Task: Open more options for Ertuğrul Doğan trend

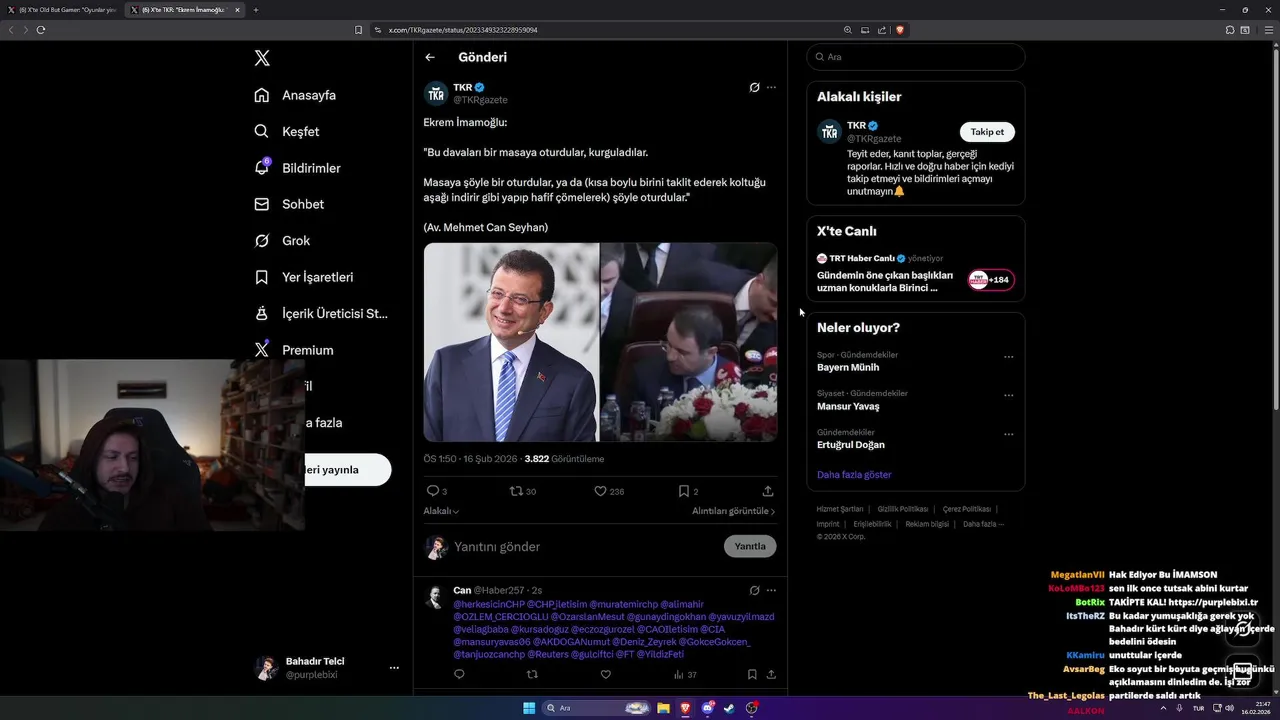Action: pos(1008,434)
